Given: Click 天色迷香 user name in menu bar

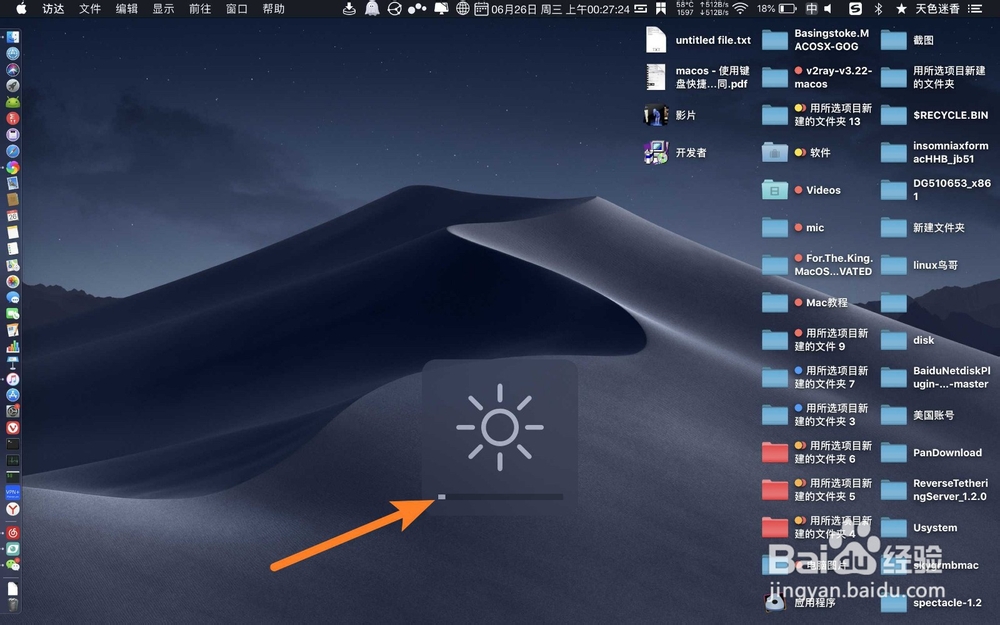Looking at the screenshot, I should pyautogui.click(x=938, y=9).
